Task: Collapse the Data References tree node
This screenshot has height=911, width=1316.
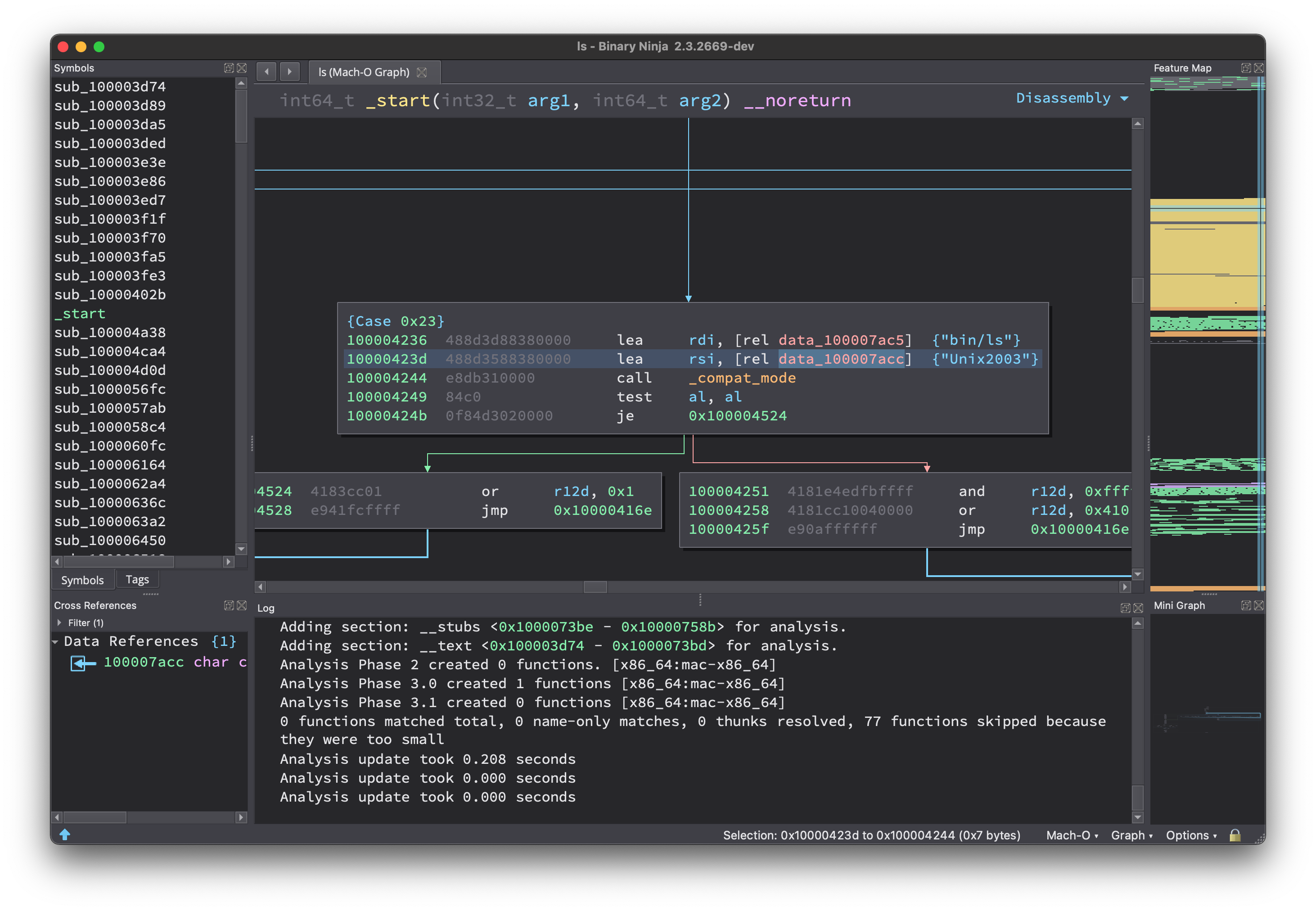Action: (x=55, y=642)
